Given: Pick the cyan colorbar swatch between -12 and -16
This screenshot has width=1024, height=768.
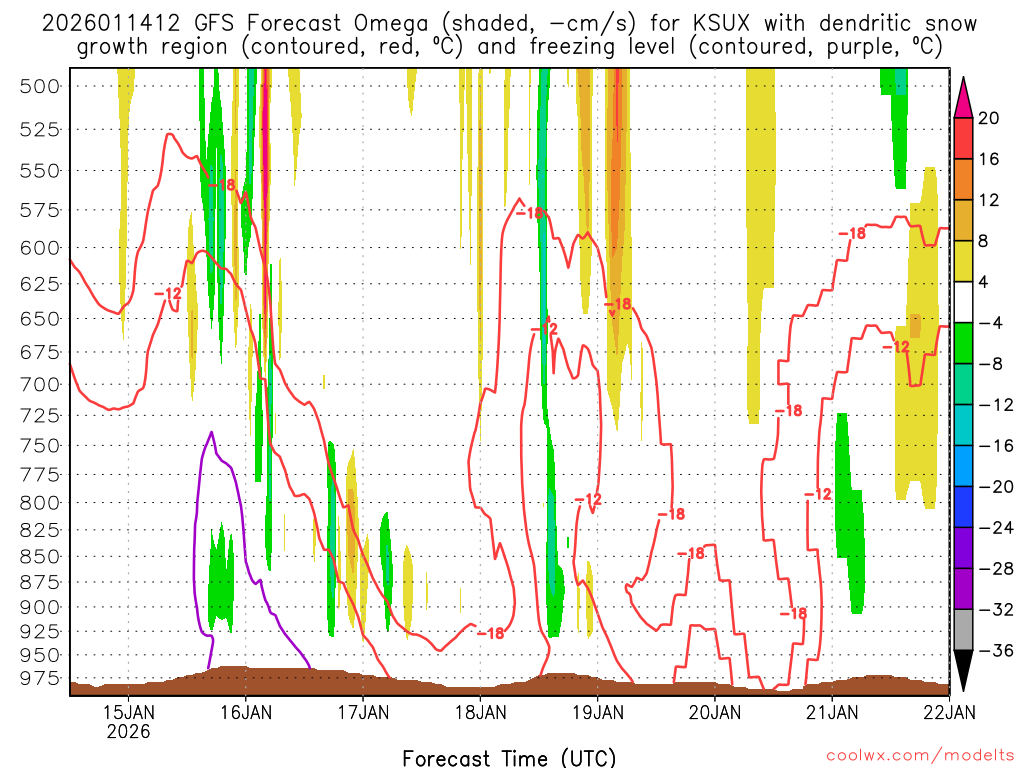Looking at the screenshot, I should coord(963,425).
